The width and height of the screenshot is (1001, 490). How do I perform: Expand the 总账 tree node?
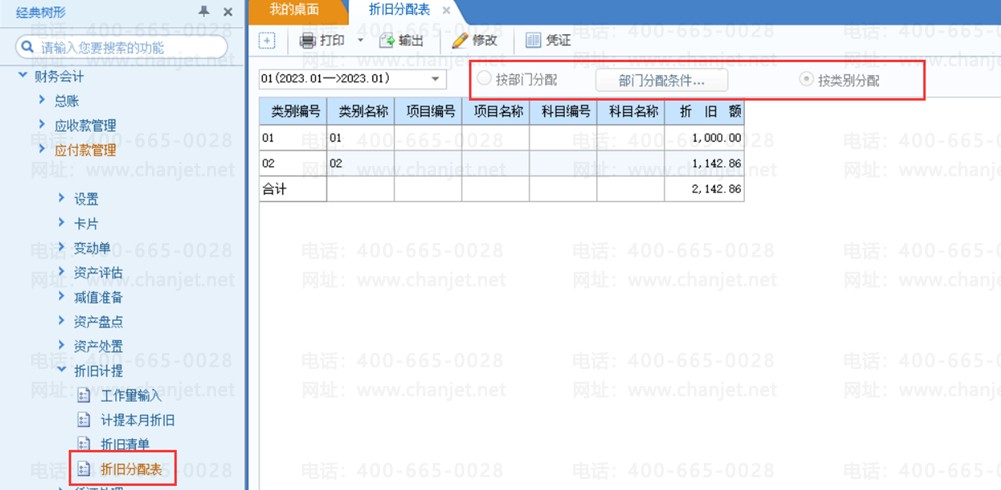click(42, 100)
